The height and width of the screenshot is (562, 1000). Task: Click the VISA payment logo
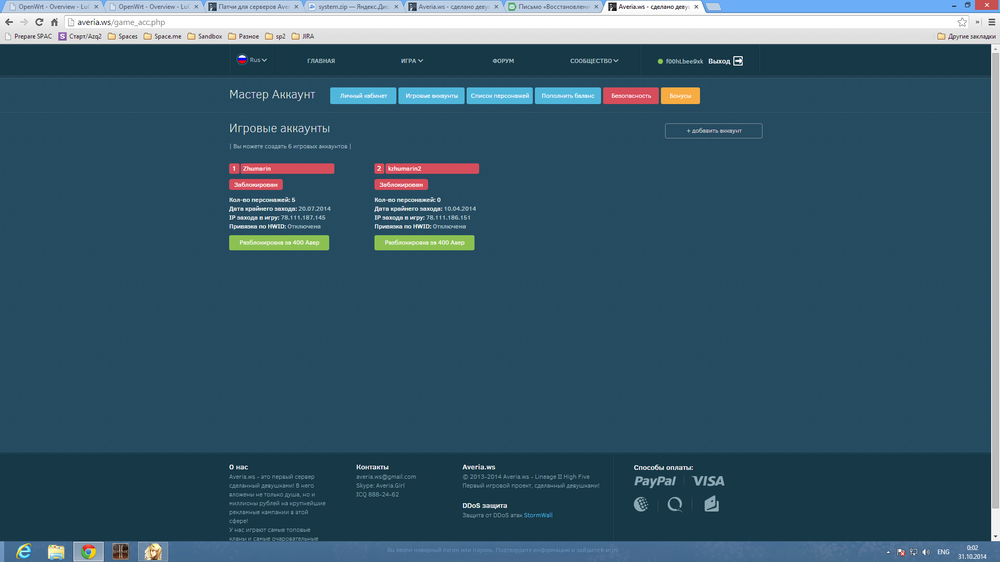click(x=708, y=481)
